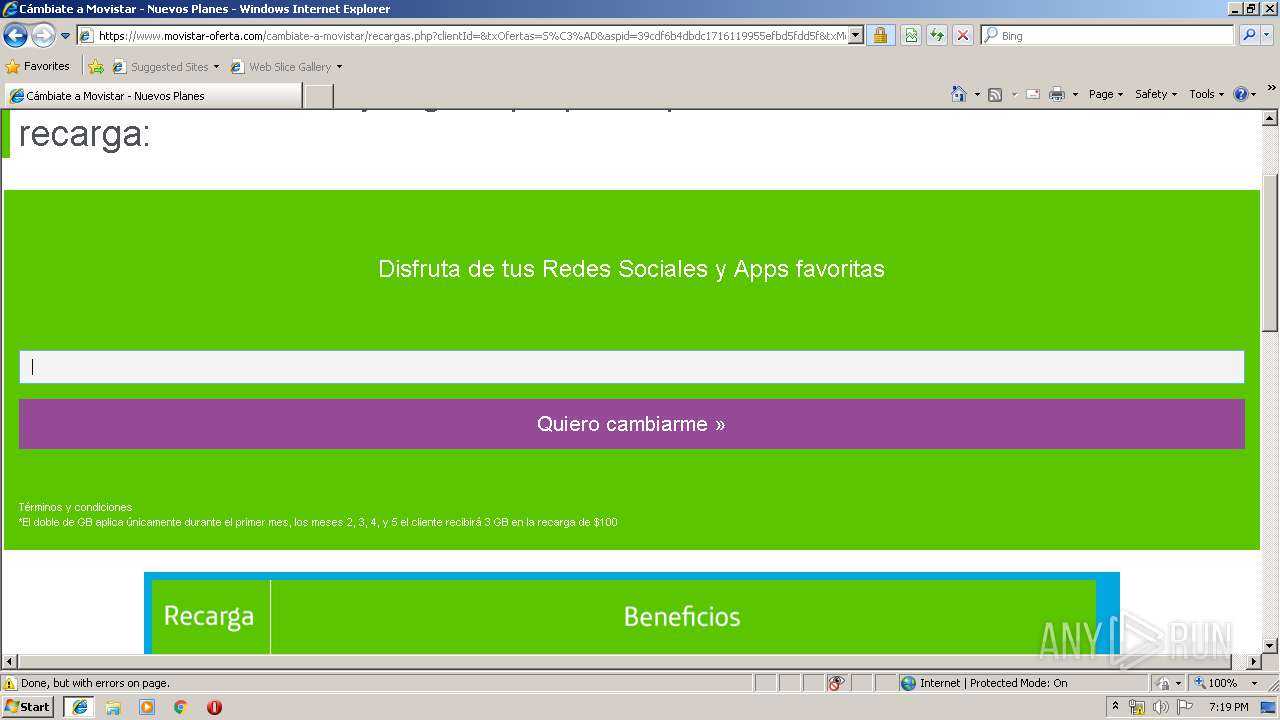Click the network warning tray icon

(x=1137, y=707)
